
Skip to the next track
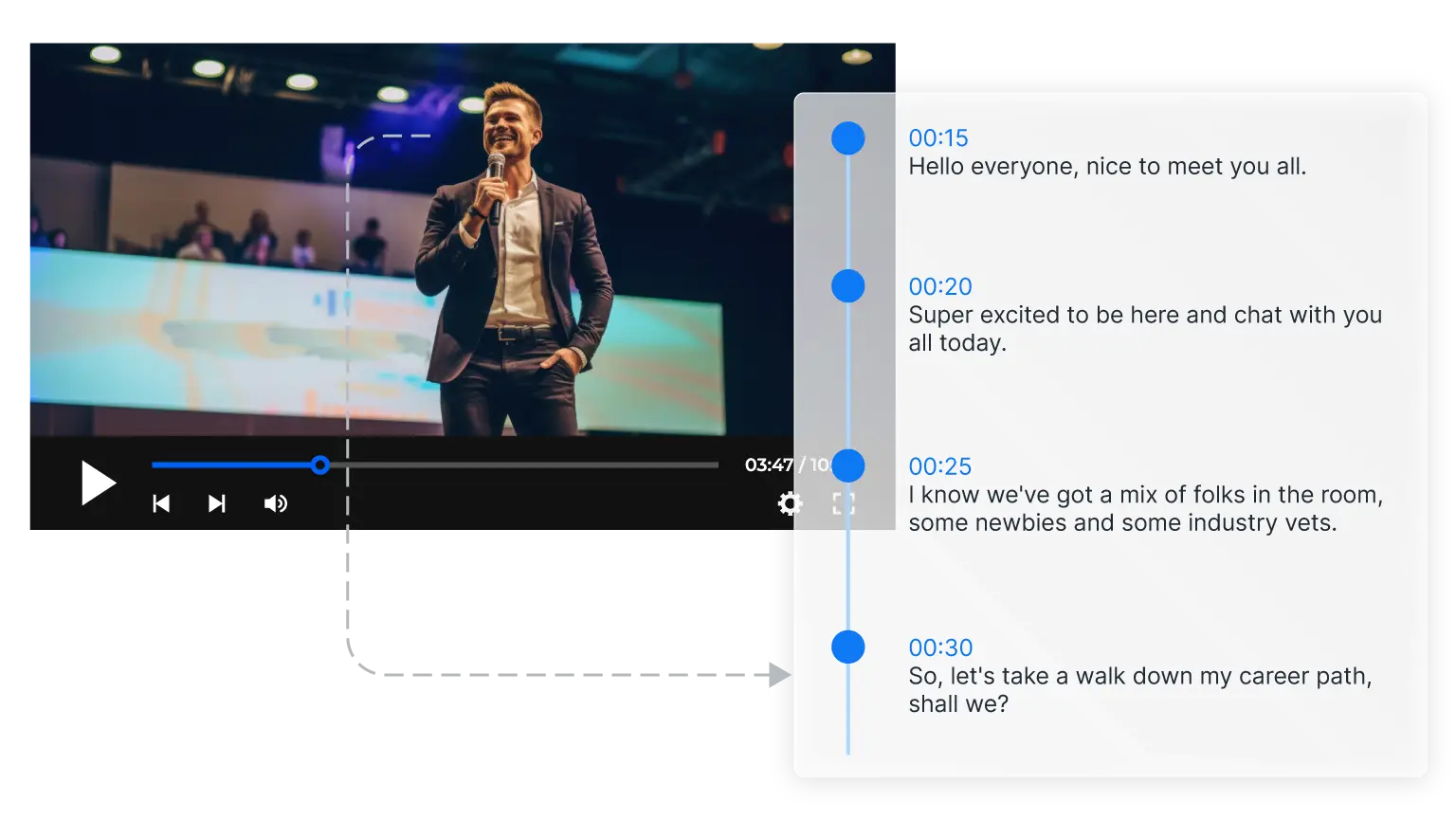(217, 503)
